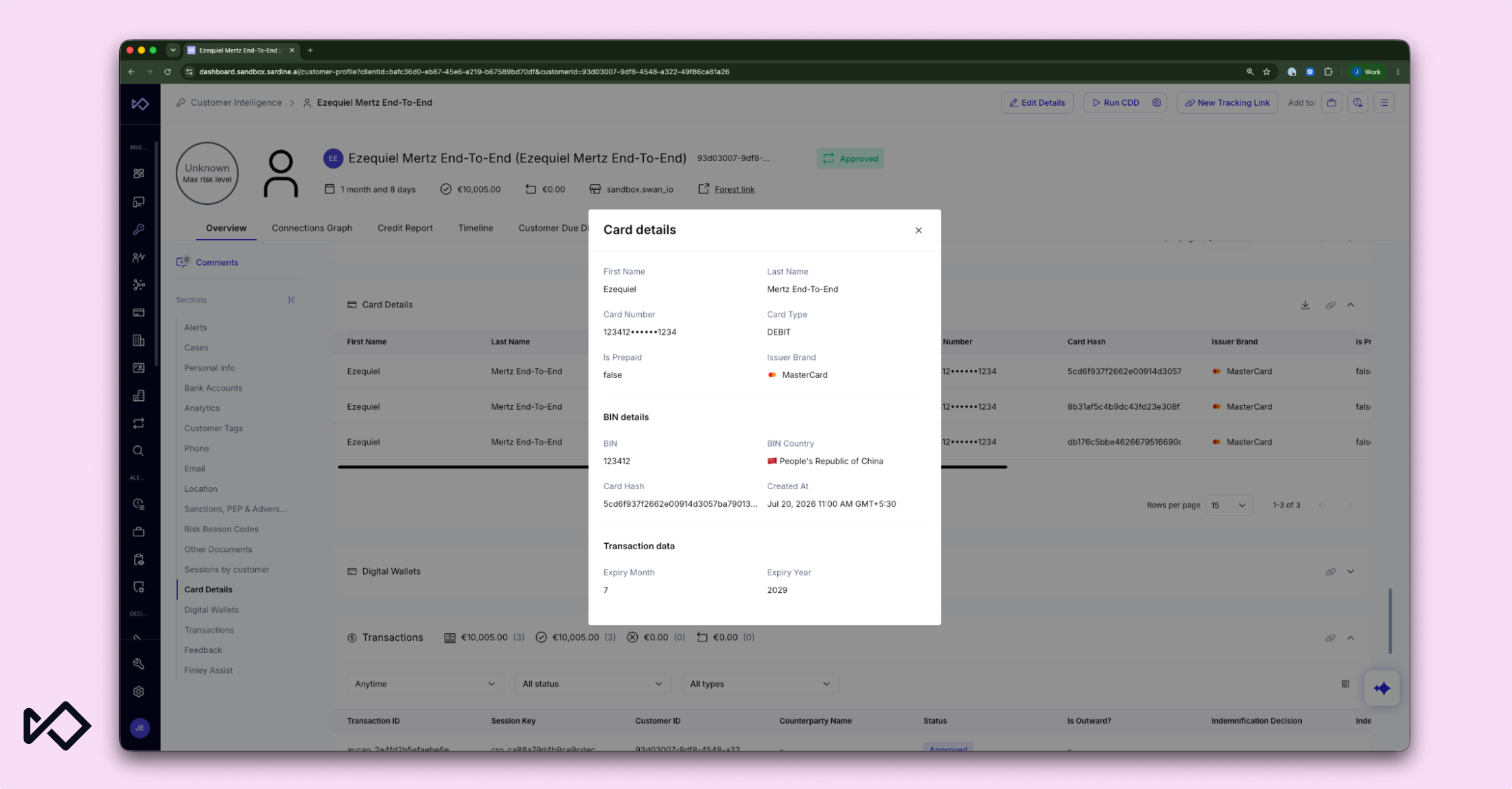Open the devices icon in the sidebar
This screenshot has height=789, width=1512.
[x=139, y=202]
